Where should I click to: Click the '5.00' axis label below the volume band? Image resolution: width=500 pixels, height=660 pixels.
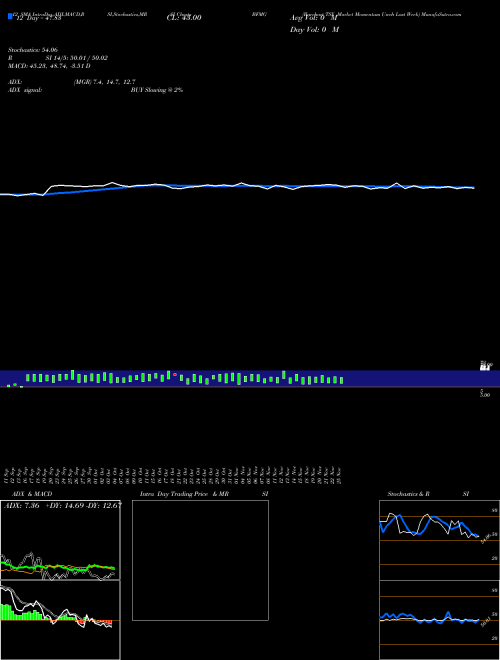click(485, 394)
